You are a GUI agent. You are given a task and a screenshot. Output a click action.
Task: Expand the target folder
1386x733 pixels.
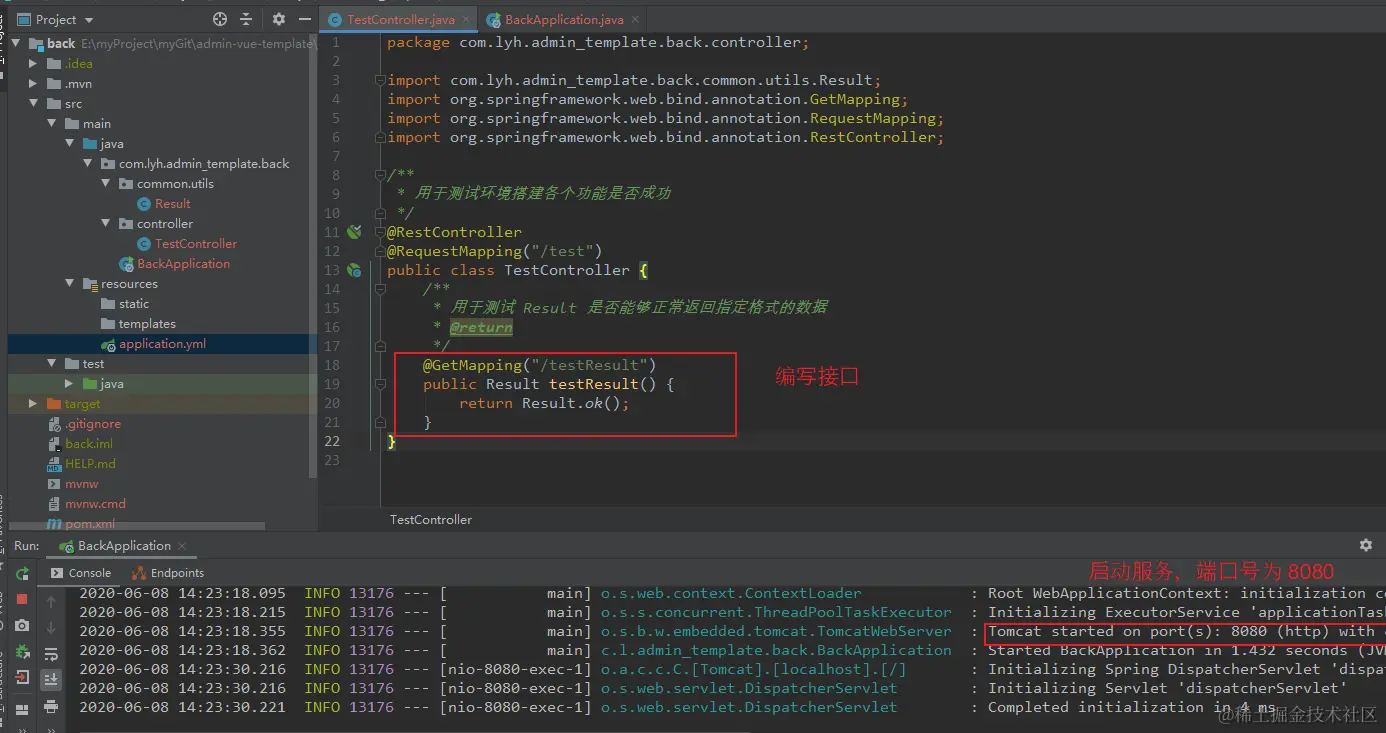34,403
